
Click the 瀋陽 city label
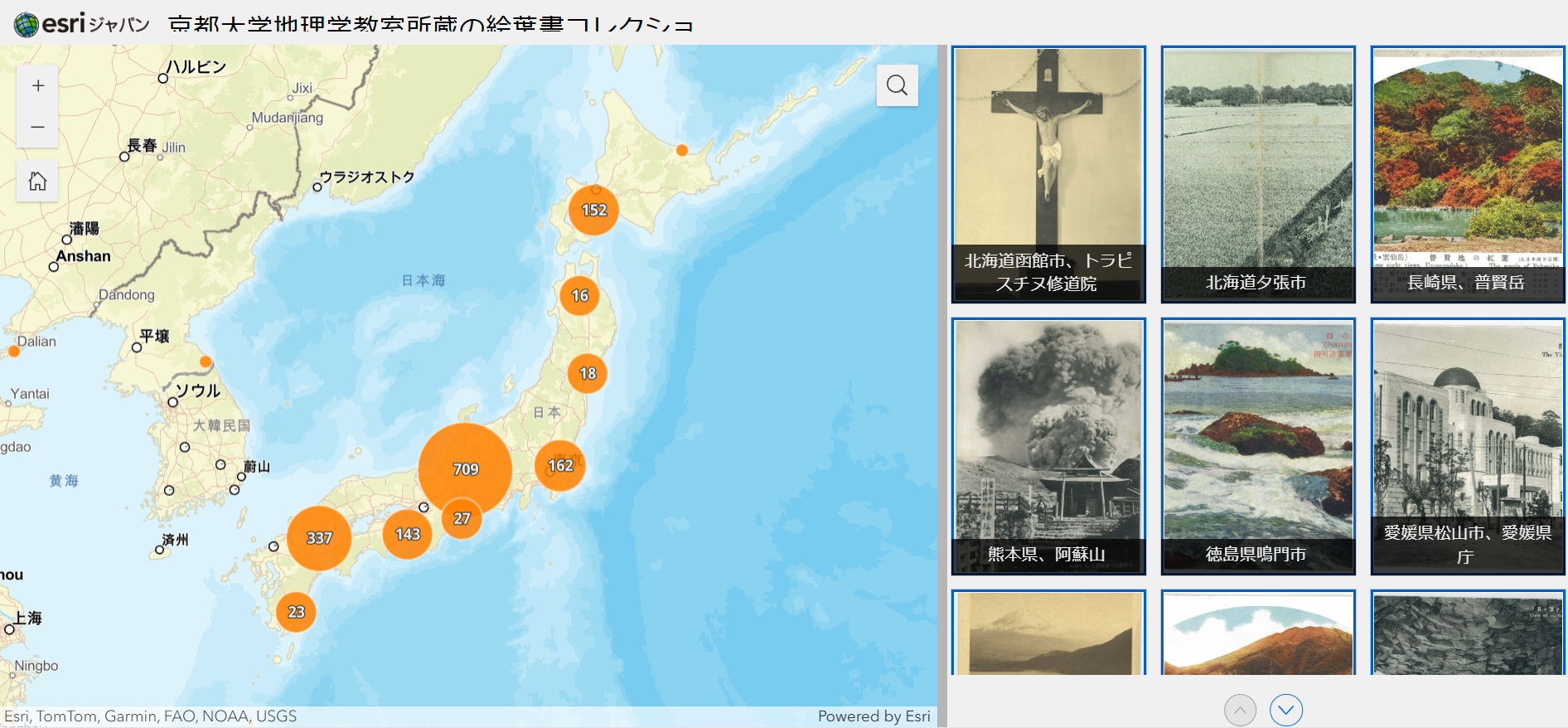point(85,228)
